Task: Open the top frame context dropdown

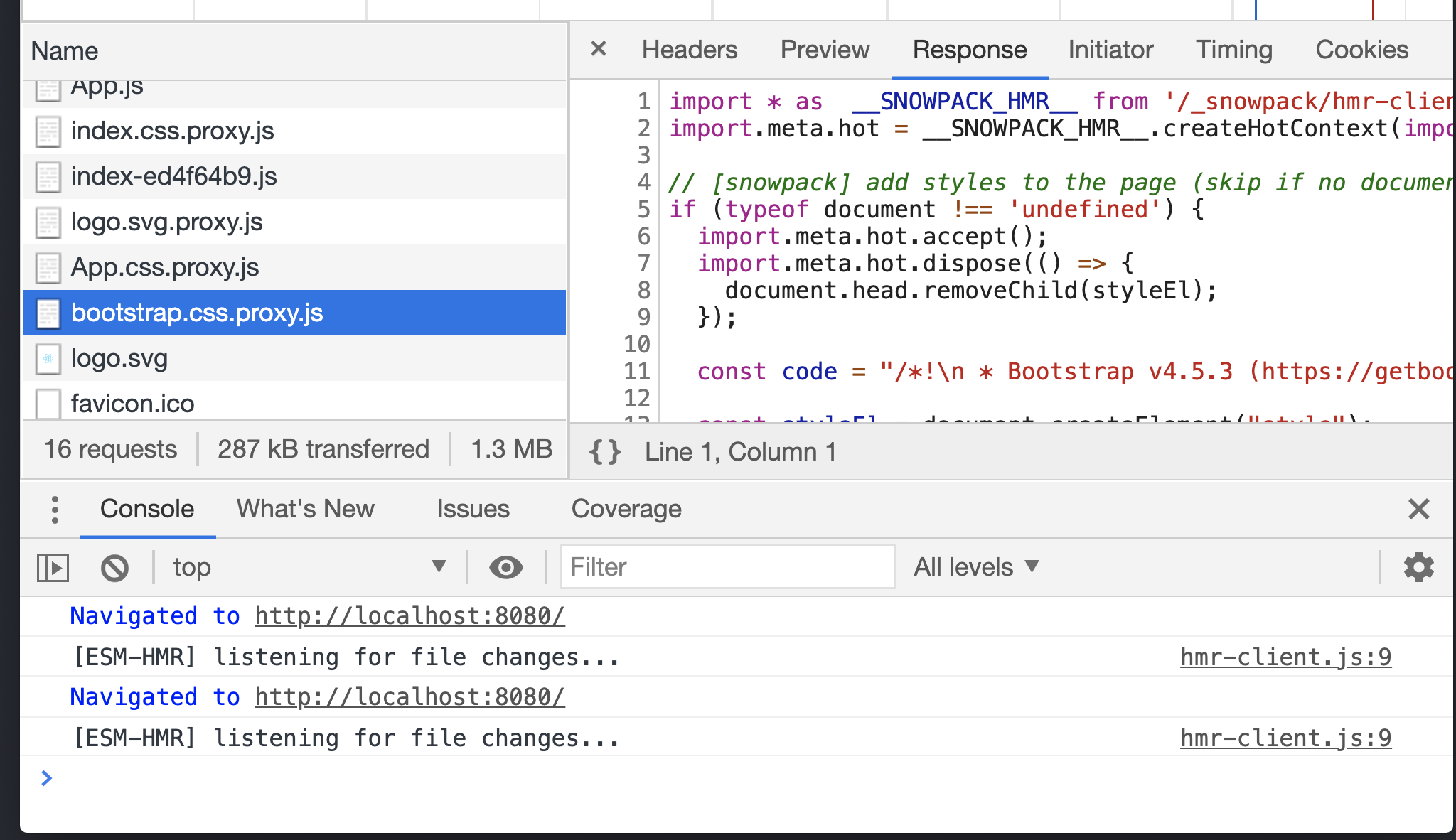Action: pos(306,567)
